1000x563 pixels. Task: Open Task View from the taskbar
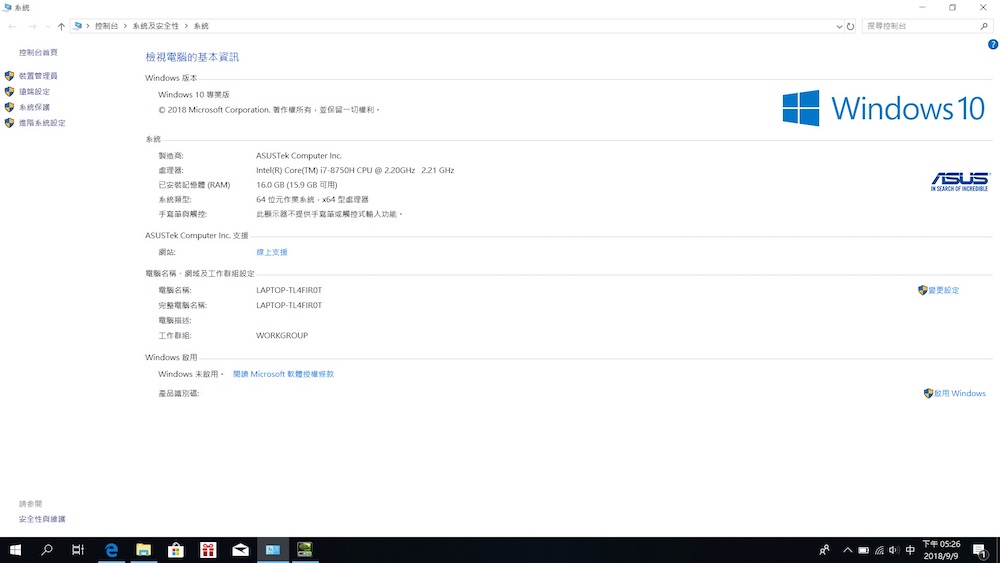point(78,550)
